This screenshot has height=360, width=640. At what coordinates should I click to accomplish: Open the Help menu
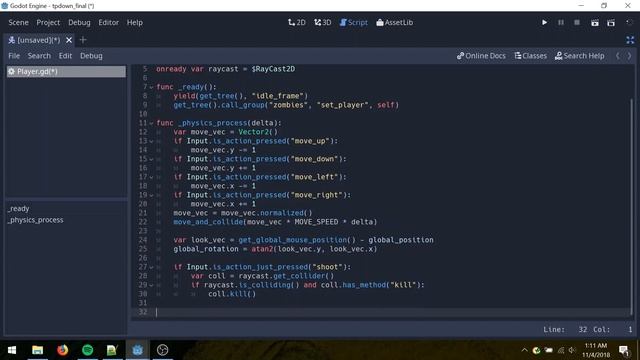point(135,22)
